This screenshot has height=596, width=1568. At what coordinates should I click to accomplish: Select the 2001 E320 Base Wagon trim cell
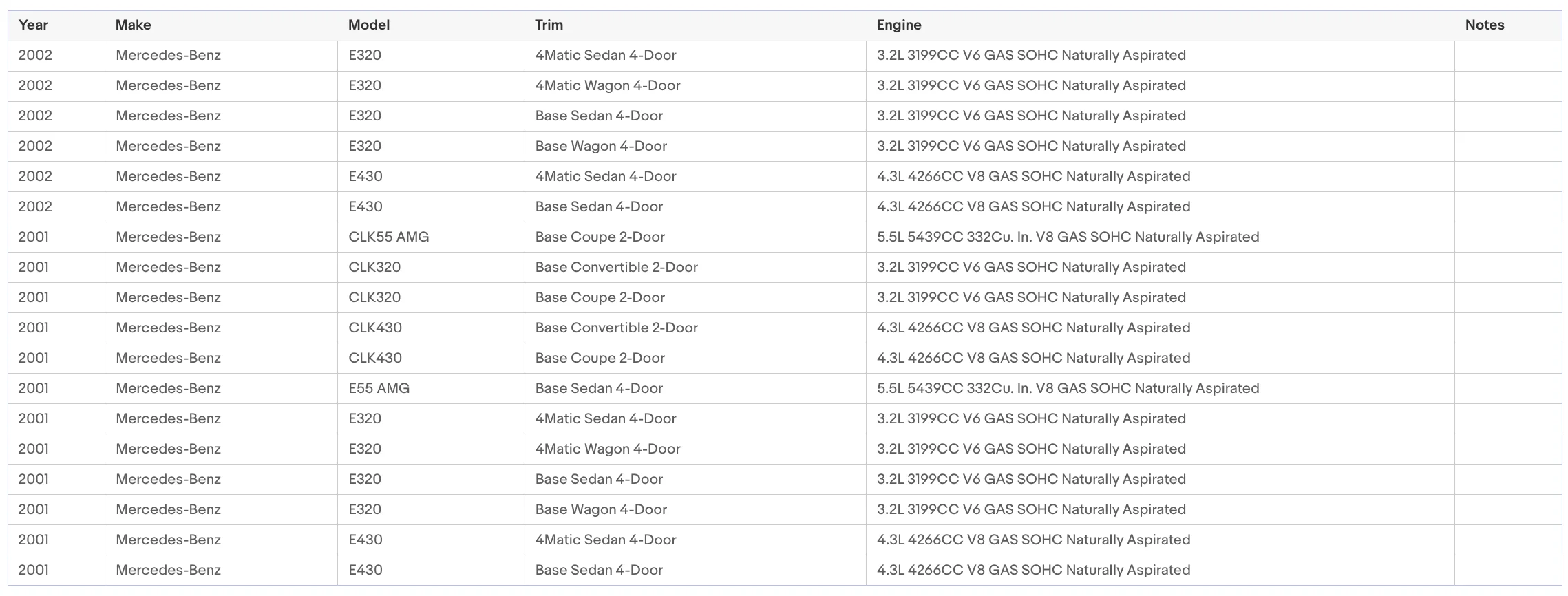695,510
